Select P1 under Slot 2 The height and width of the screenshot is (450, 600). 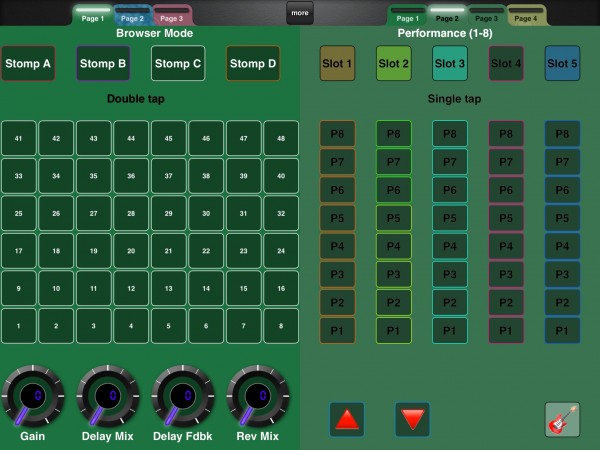coord(393,331)
